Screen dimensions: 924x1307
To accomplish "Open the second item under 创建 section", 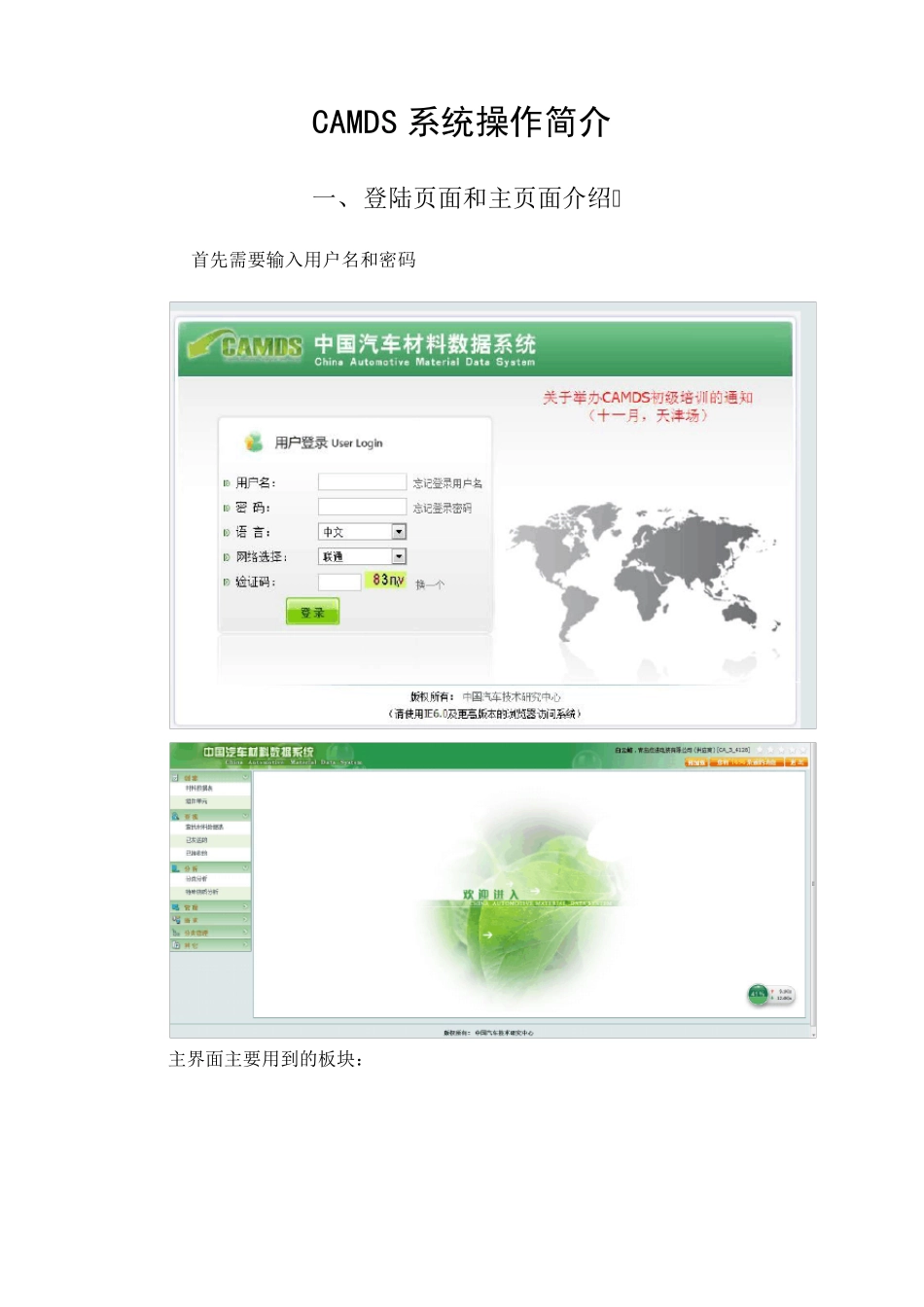I will coord(195,801).
